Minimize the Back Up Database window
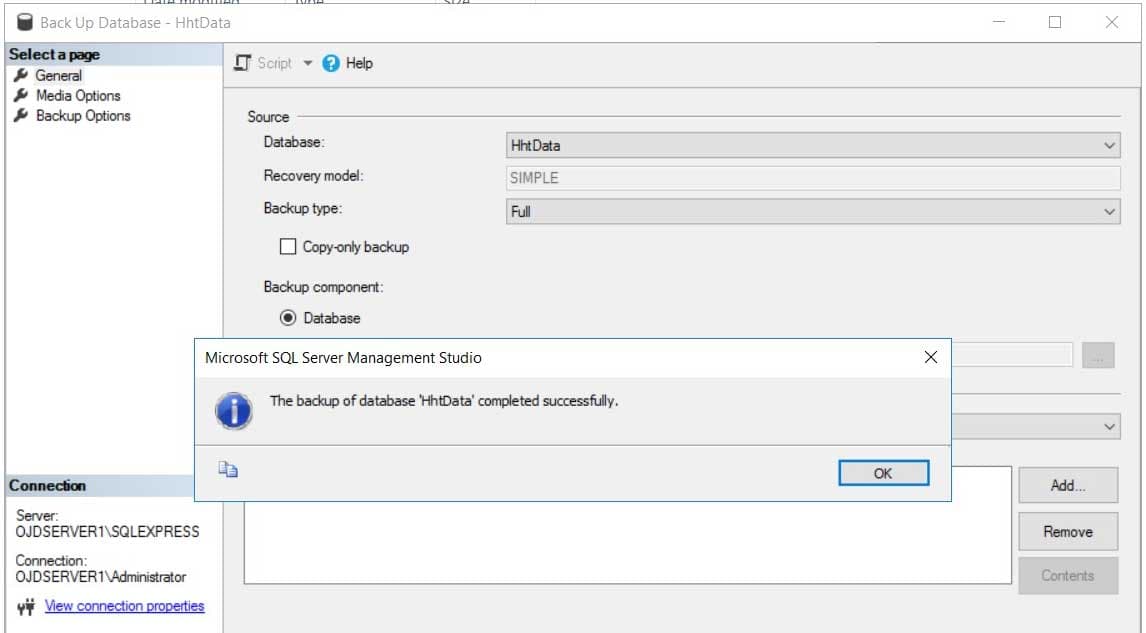 tap(998, 22)
